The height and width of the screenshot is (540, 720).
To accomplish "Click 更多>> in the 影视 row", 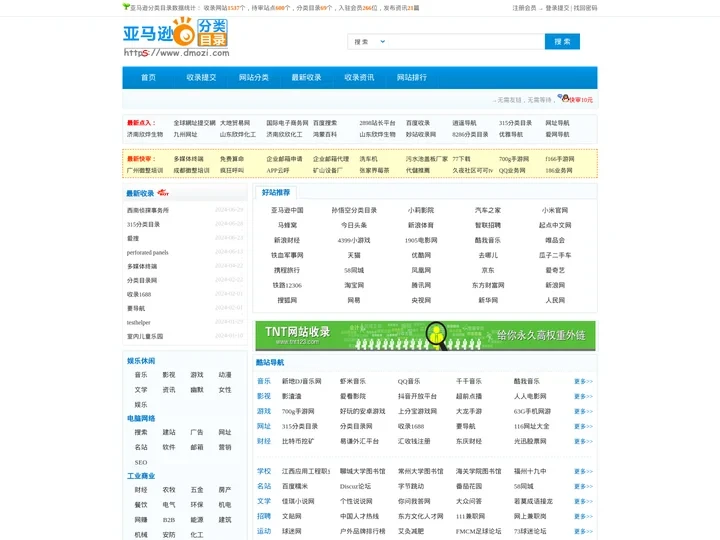I will tap(583, 396).
